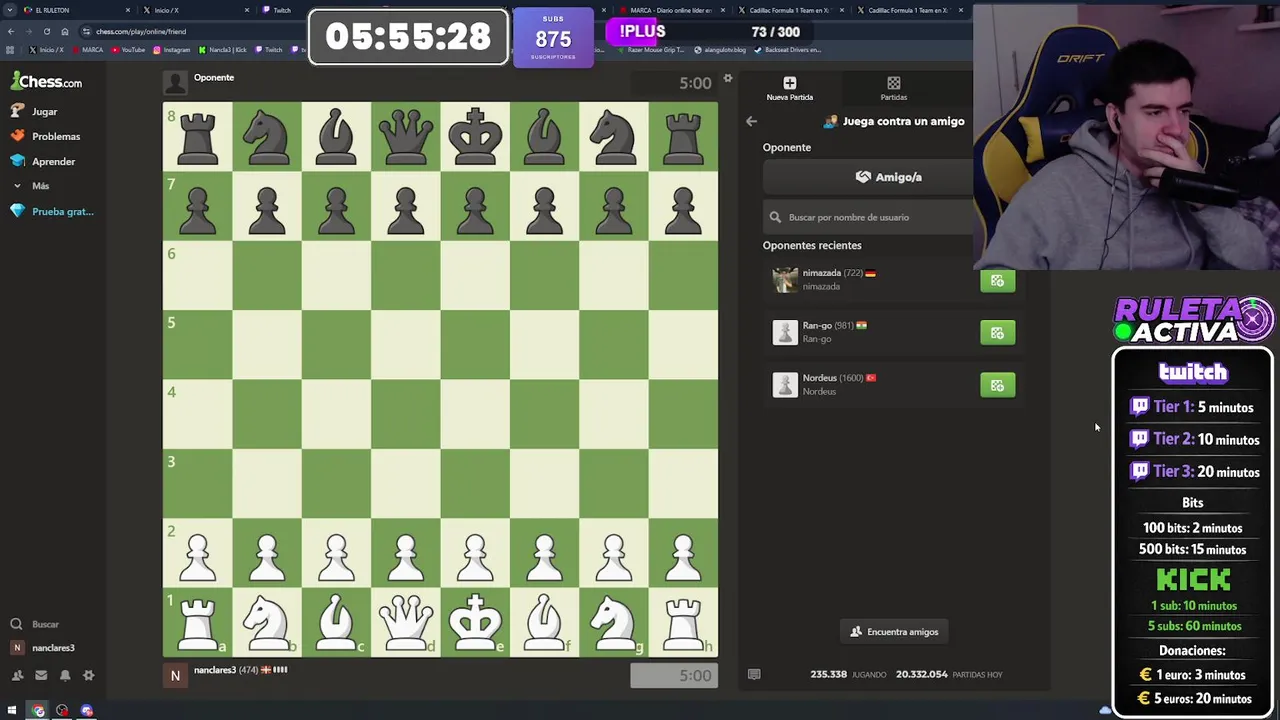
Task: Select the white bishop on f1
Action: (545, 622)
